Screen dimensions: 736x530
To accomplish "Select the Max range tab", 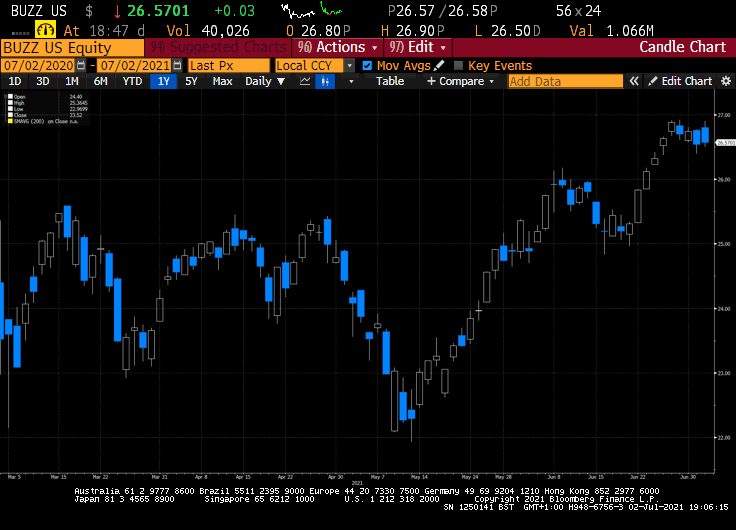I will tap(222, 81).
